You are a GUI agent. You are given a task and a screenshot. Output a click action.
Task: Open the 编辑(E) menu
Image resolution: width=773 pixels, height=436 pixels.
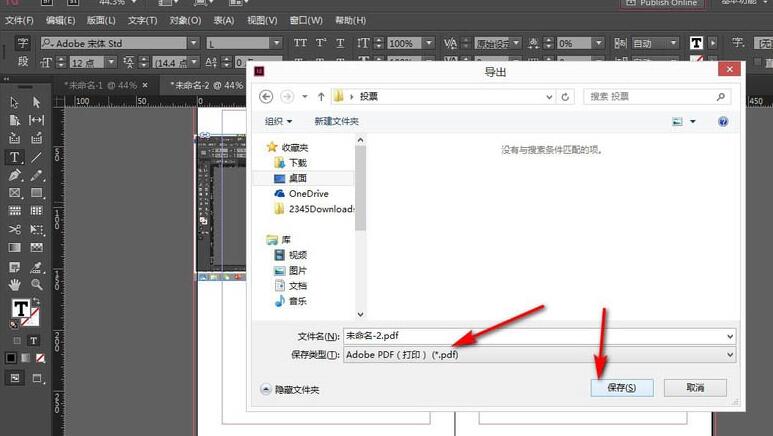[x=60, y=21]
